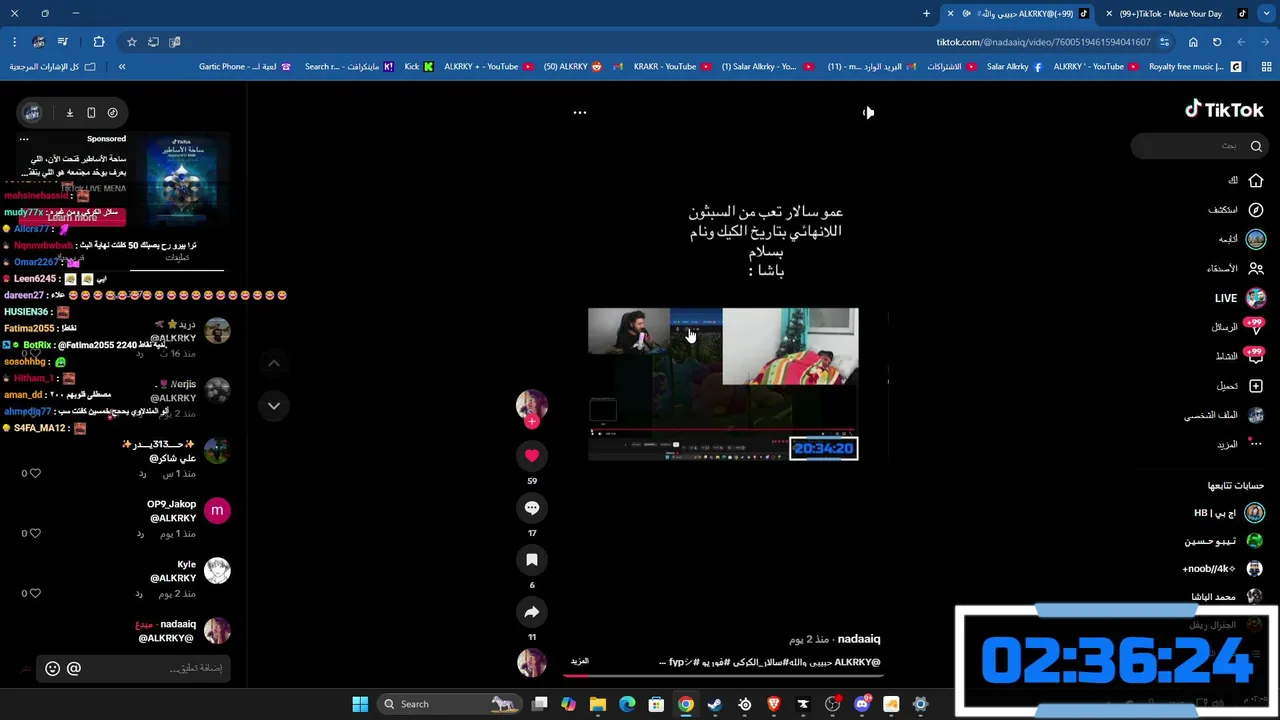Open the Windows Start menu
Screen dimensions: 1280x720
point(360,704)
